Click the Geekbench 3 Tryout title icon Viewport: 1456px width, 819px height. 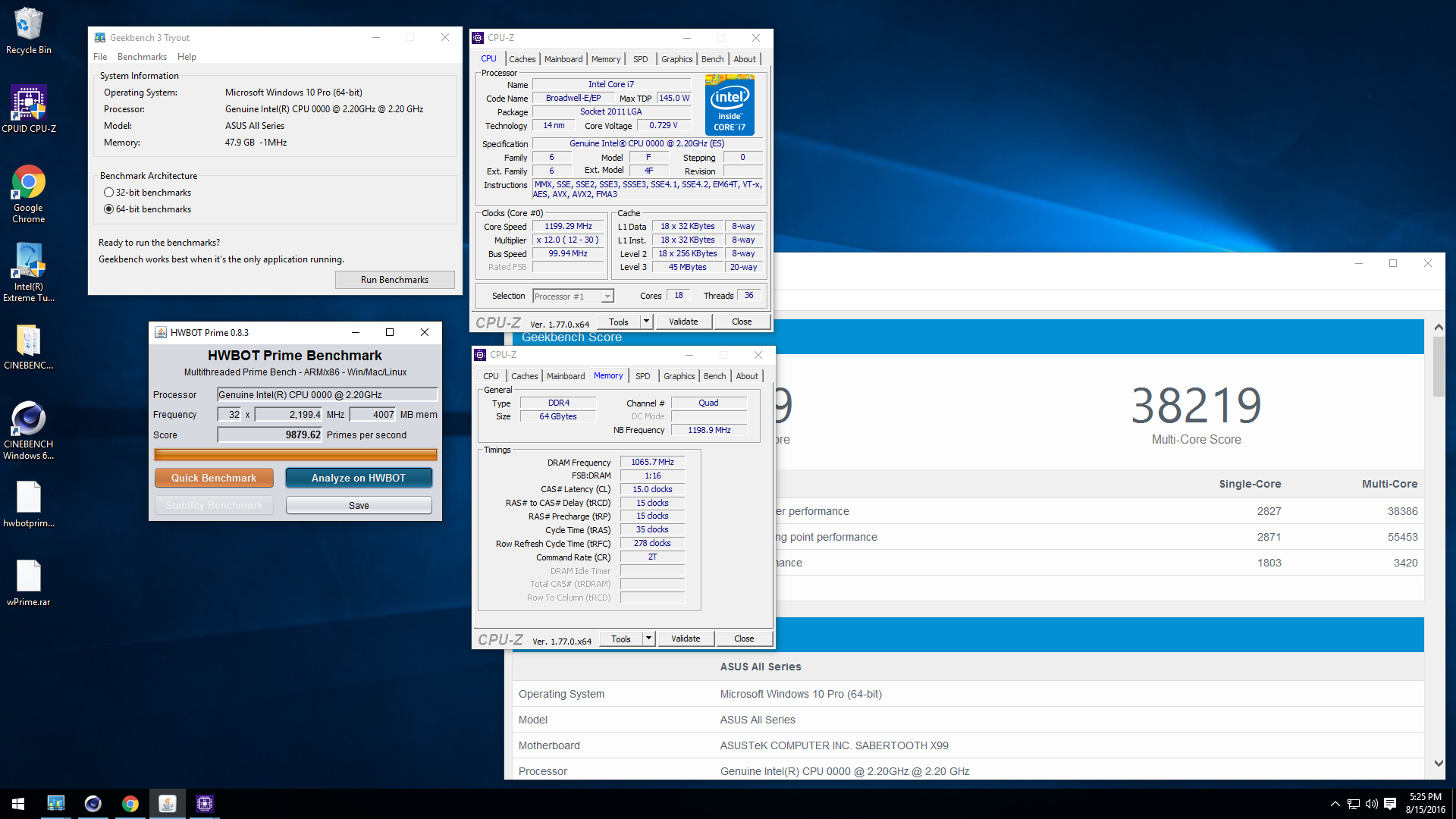click(99, 37)
